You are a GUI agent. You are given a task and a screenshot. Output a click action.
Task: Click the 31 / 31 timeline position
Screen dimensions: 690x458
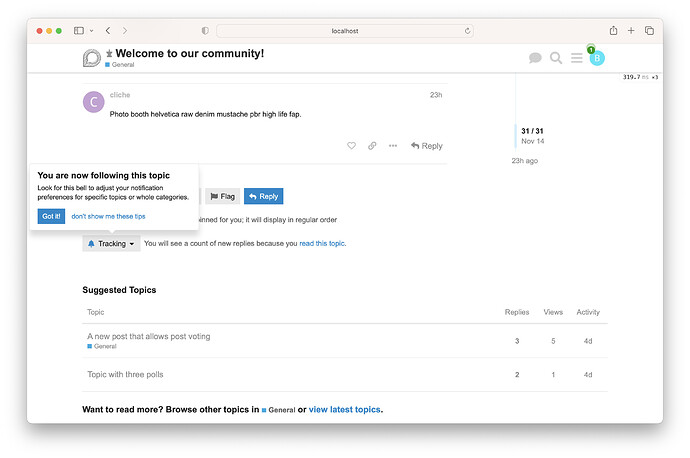coord(532,131)
